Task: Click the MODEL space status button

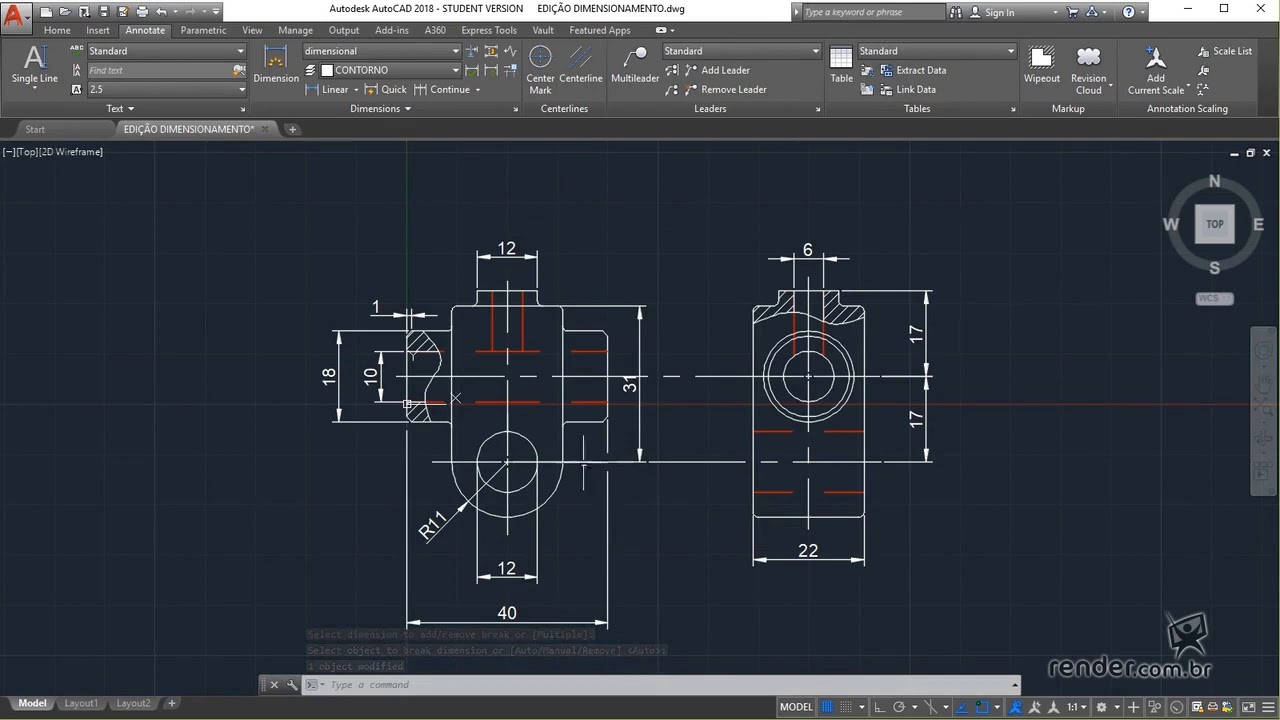Action: pyautogui.click(x=796, y=707)
